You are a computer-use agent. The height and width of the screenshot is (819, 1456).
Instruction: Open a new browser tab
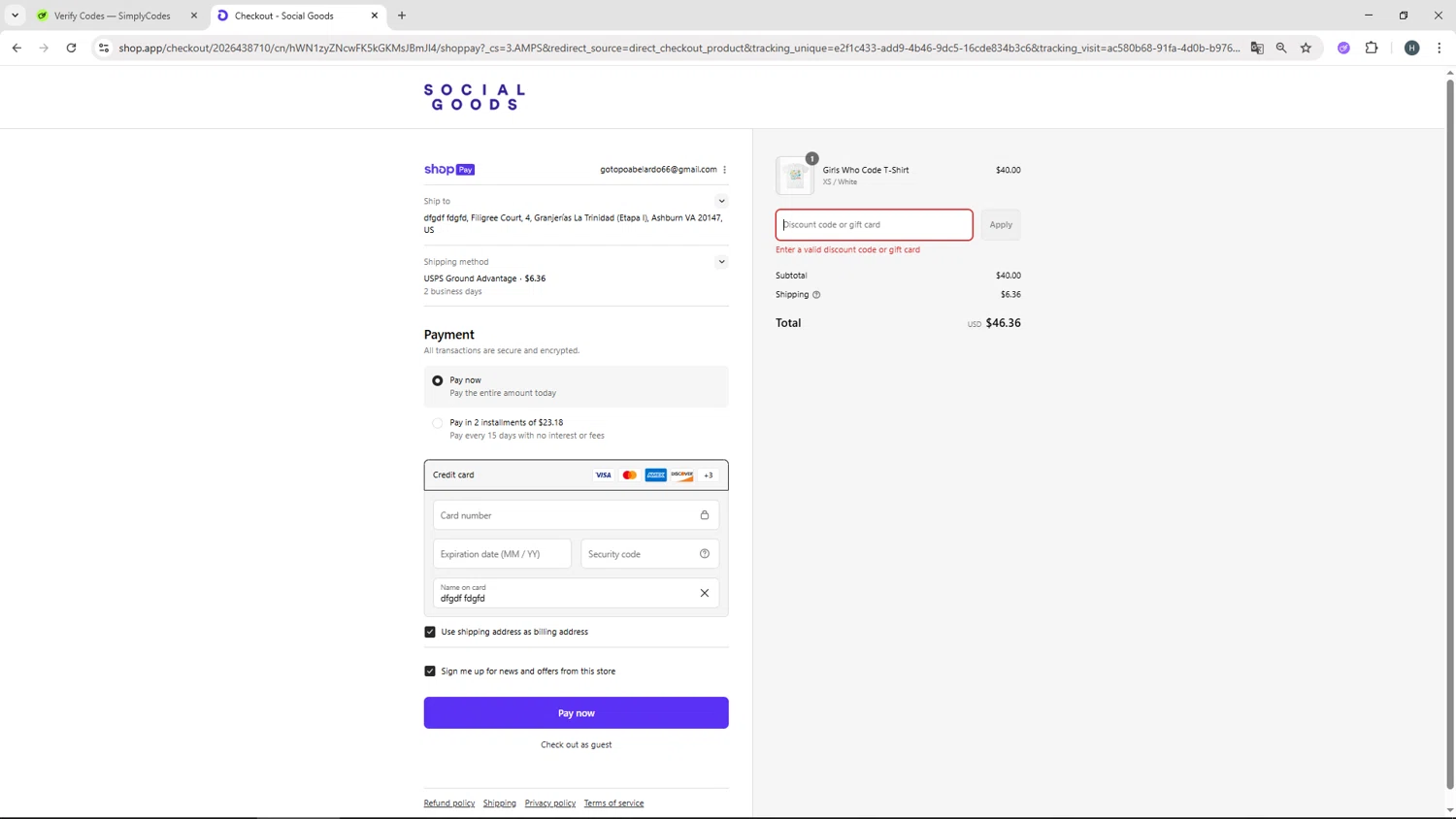[402, 16]
